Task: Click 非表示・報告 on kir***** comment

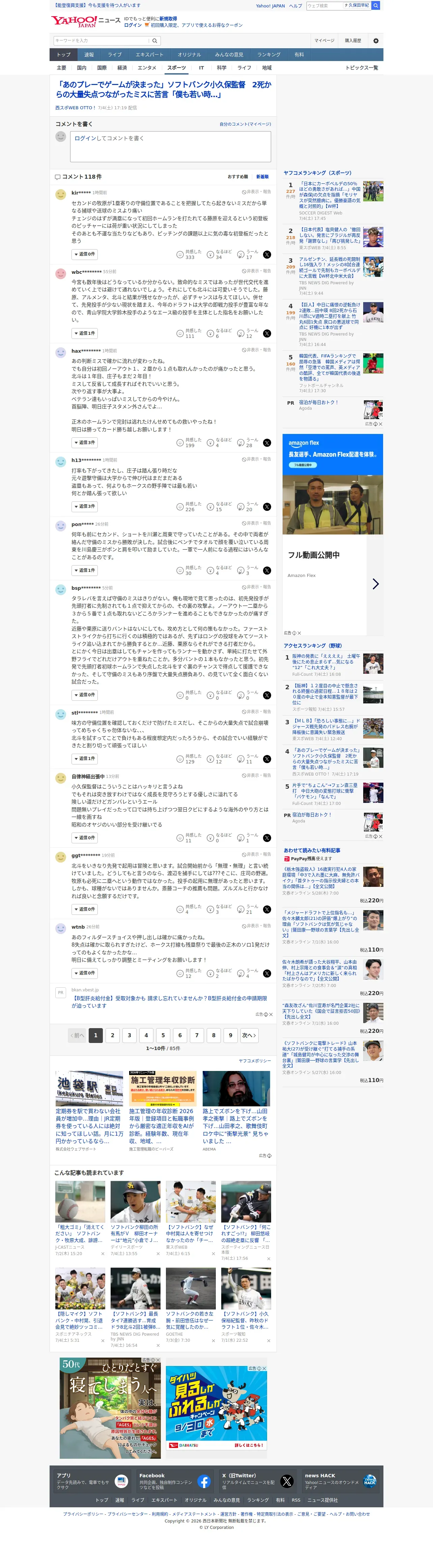Action: 256,192
